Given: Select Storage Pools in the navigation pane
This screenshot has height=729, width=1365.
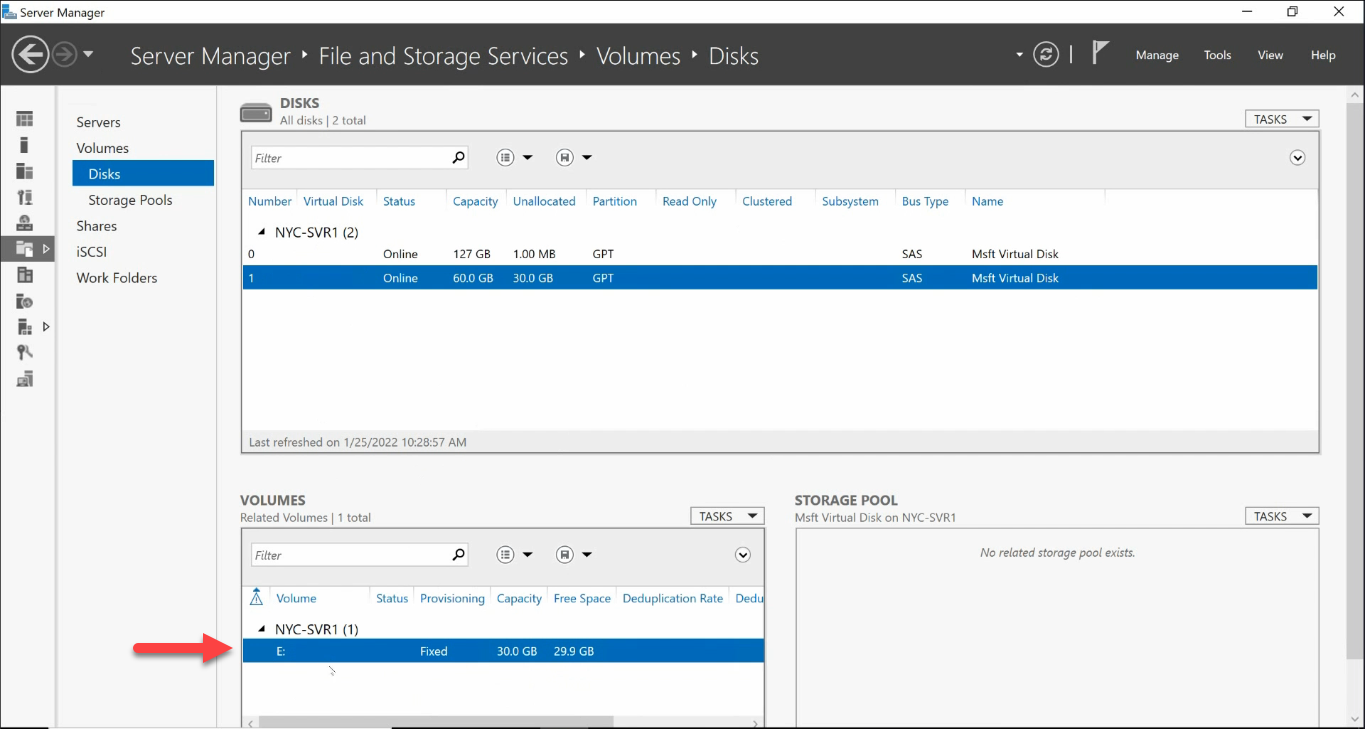Looking at the screenshot, I should coord(130,200).
